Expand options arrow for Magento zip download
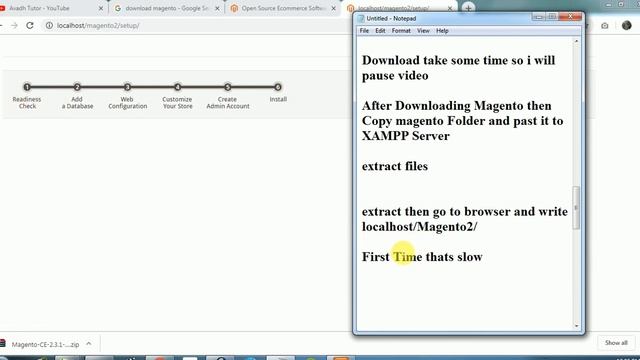640x360 pixels. click(x=89, y=344)
